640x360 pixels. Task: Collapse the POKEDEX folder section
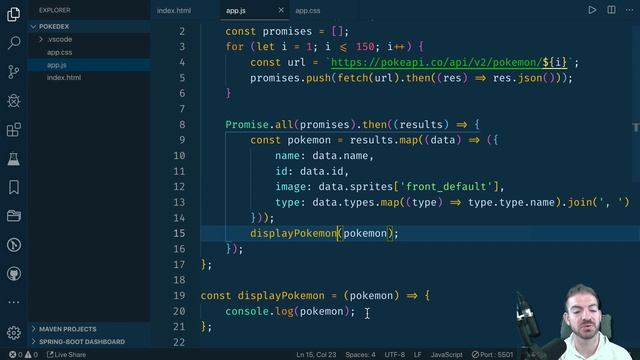89,27
